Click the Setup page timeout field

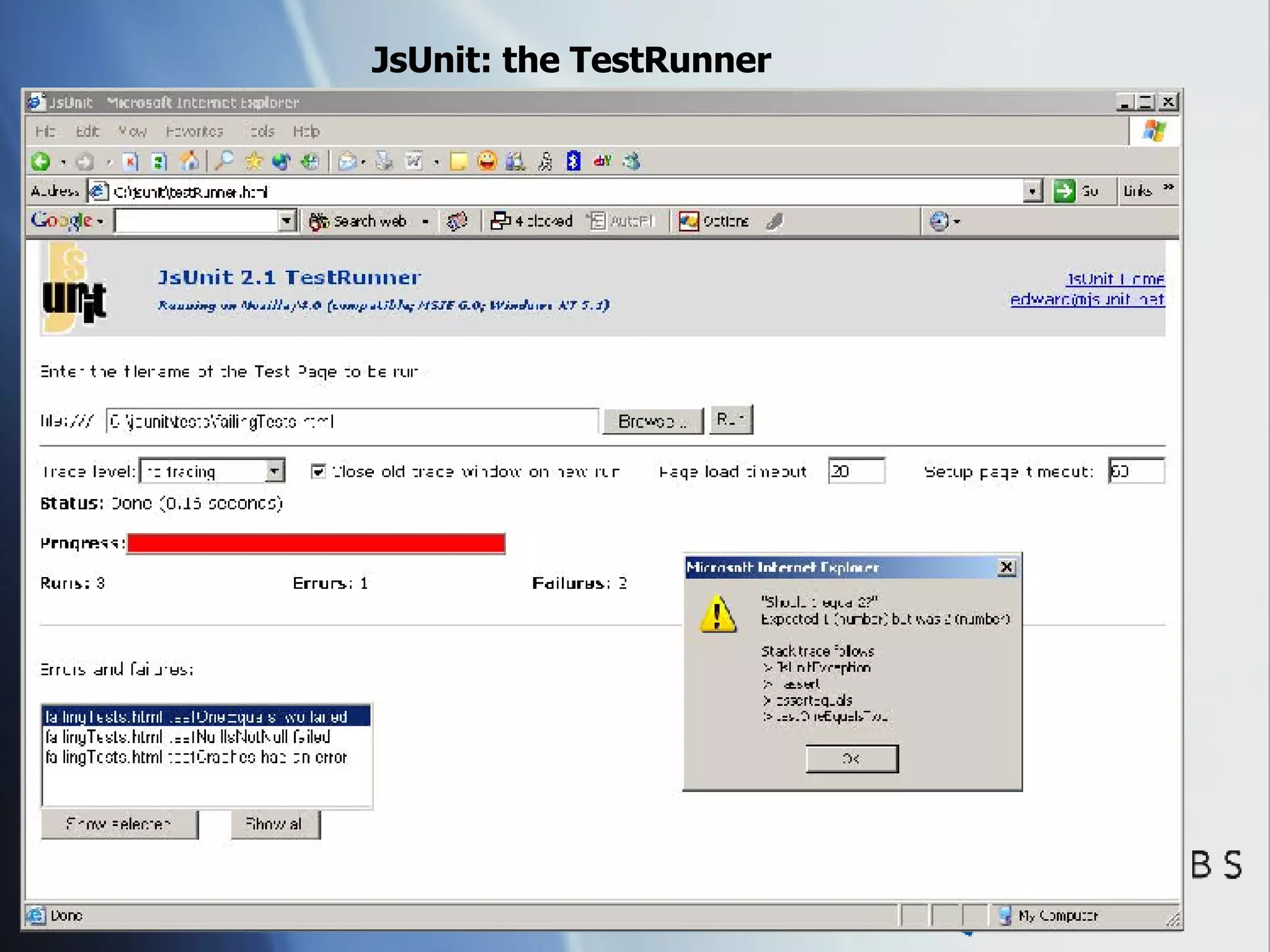[1137, 471]
